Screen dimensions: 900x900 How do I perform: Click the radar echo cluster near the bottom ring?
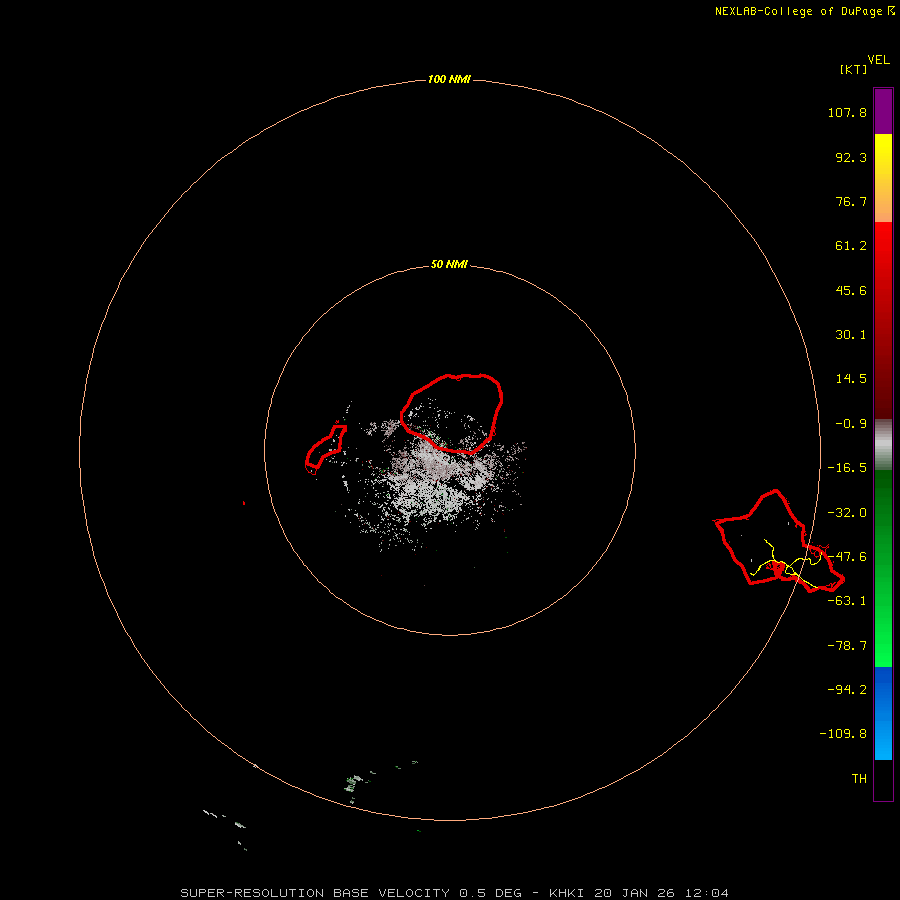pyautogui.click(x=354, y=783)
